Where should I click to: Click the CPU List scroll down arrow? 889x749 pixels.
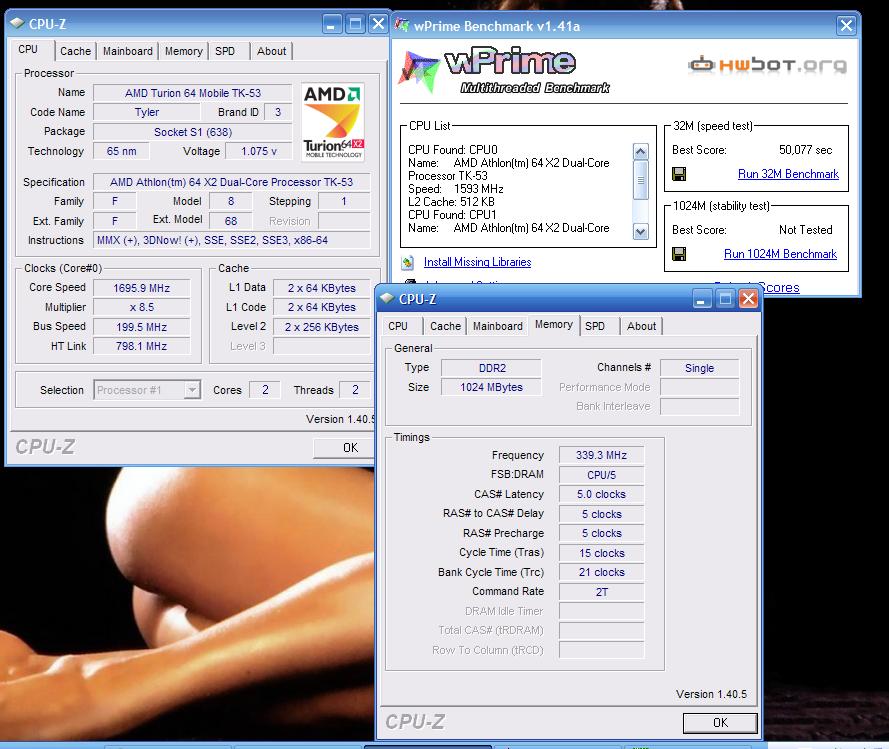tap(641, 231)
